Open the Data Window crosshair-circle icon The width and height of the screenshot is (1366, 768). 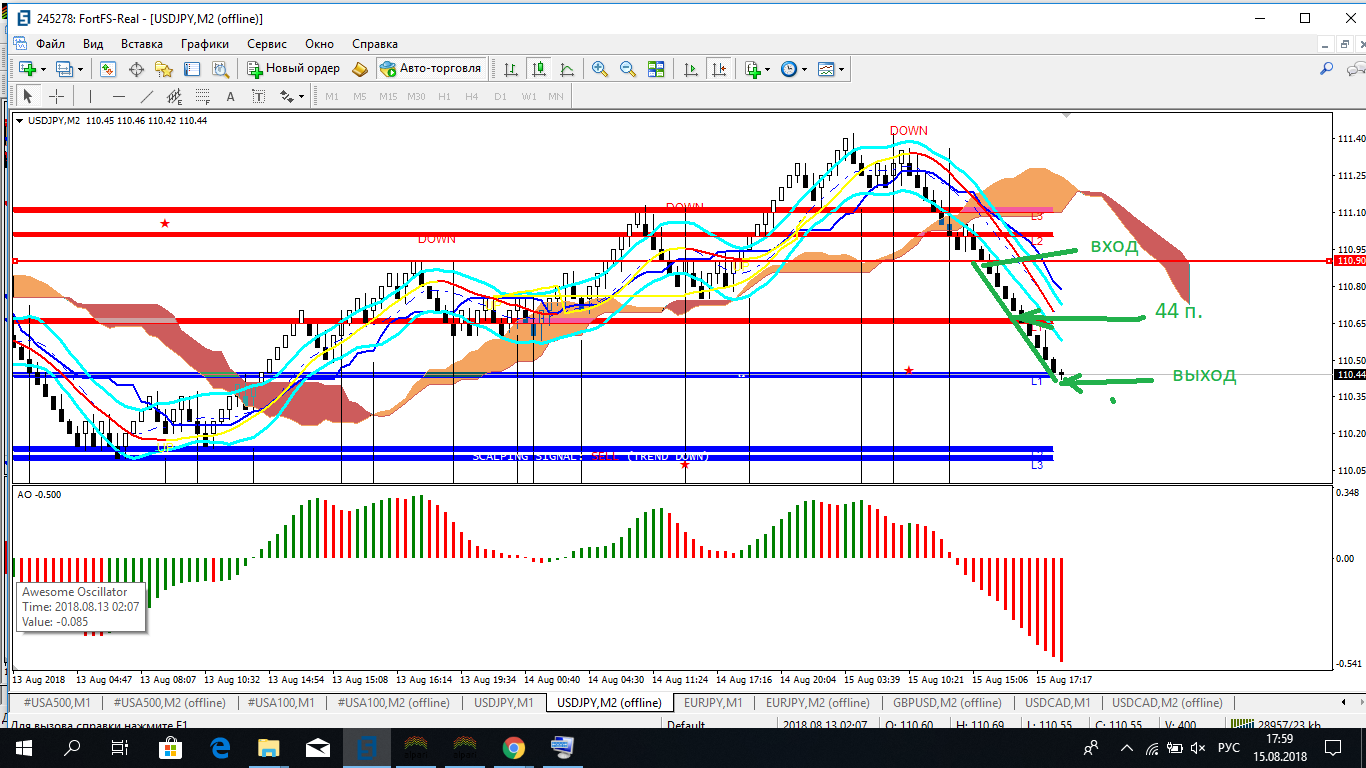coord(136,69)
